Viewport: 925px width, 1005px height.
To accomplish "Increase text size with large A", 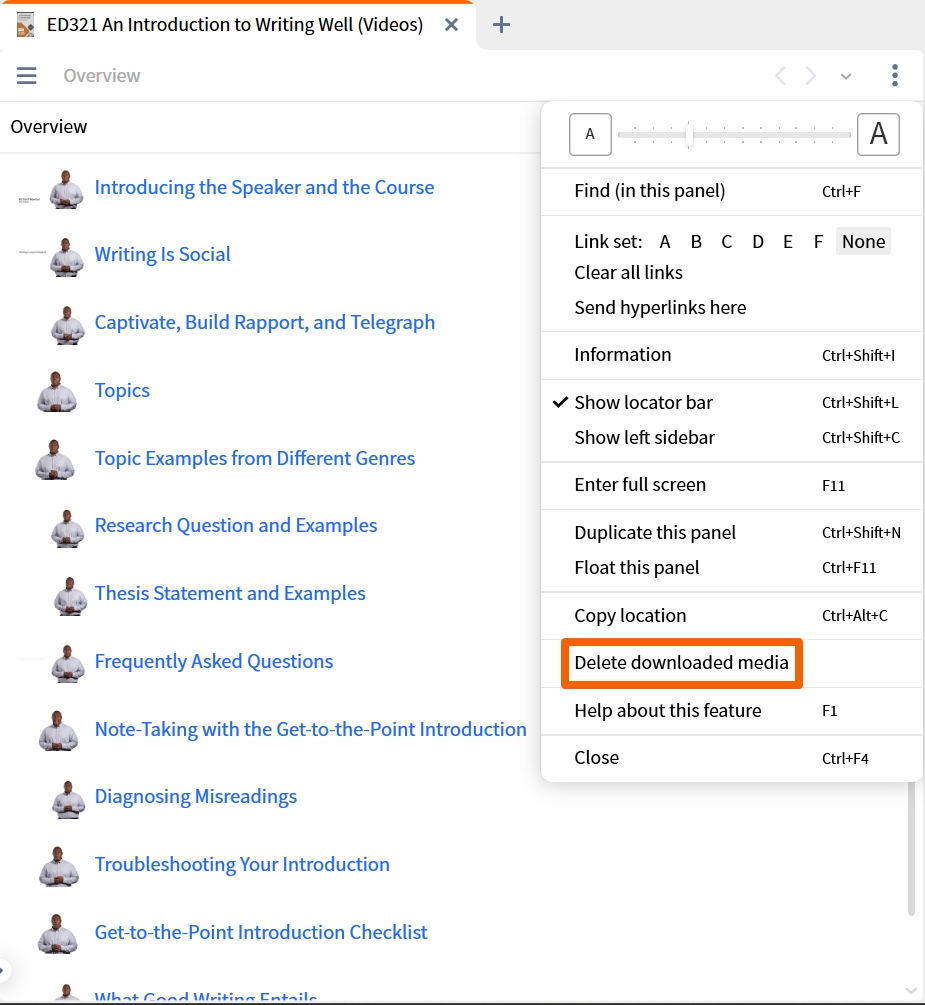I will coord(878,134).
